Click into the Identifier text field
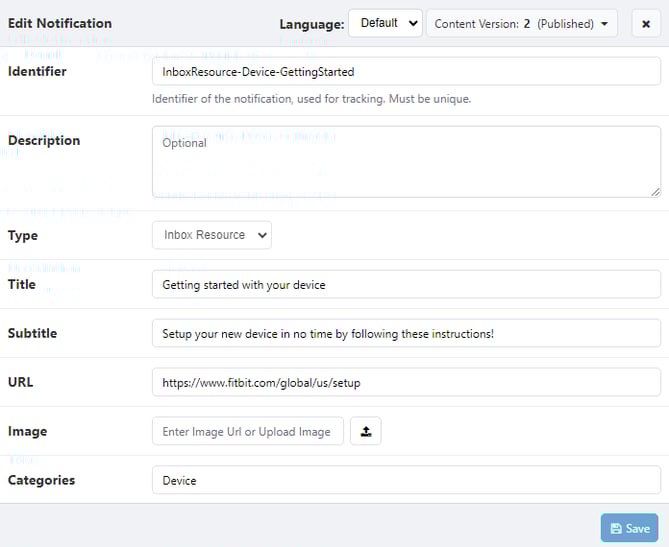This screenshot has height=547, width=669. point(405,72)
